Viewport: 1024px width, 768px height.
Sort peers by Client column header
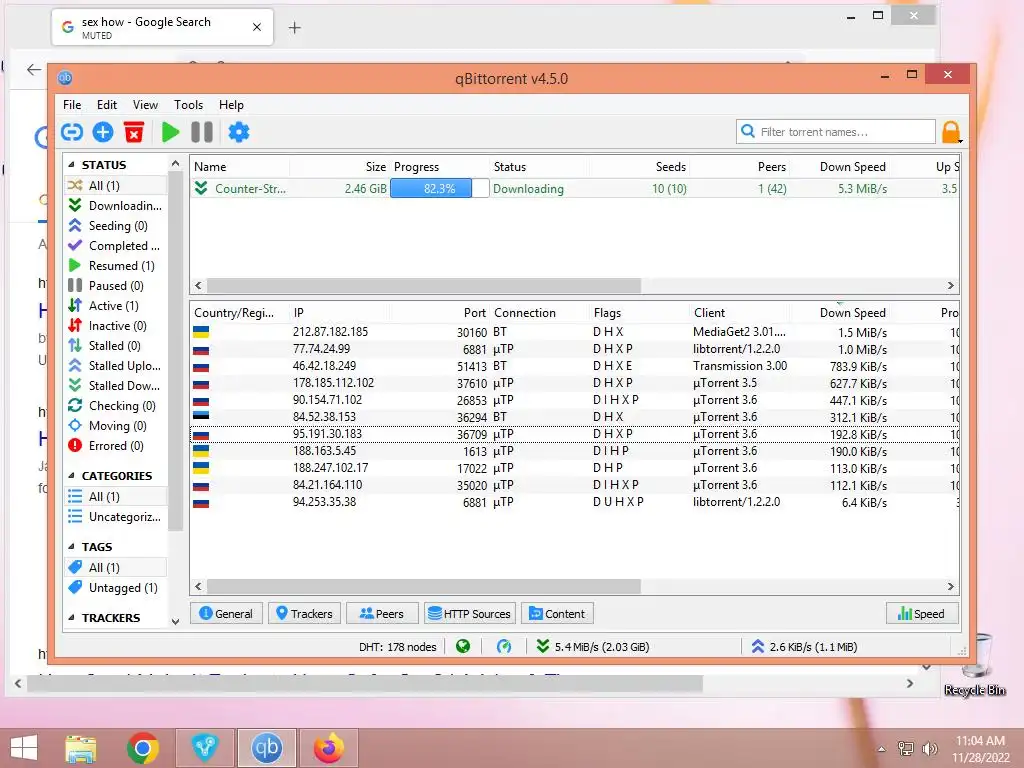tap(709, 313)
